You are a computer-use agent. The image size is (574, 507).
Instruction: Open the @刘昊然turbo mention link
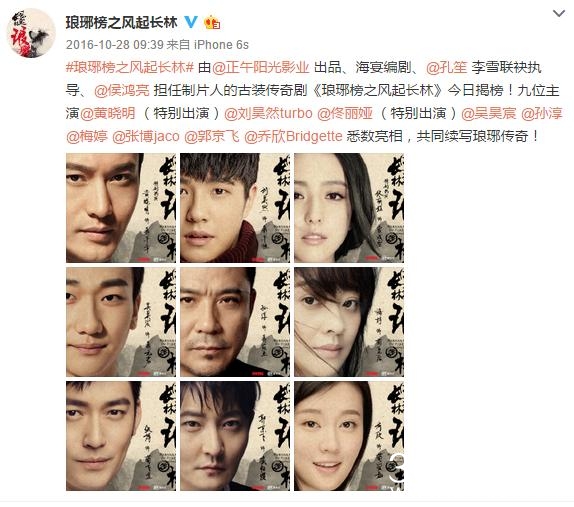[x=268, y=113]
